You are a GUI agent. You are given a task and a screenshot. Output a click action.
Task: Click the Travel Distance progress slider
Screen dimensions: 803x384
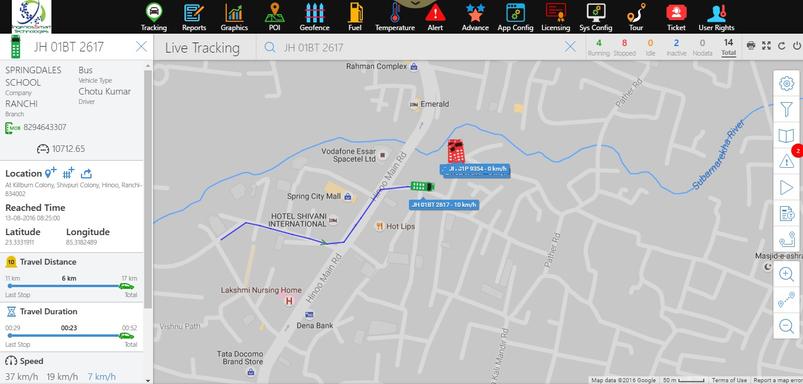[71, 286]
